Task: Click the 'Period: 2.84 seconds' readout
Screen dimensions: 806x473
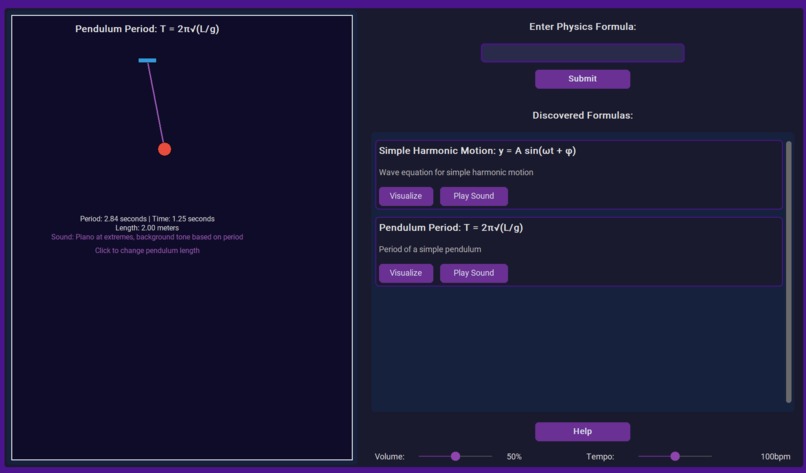Action: coord(113,219)
